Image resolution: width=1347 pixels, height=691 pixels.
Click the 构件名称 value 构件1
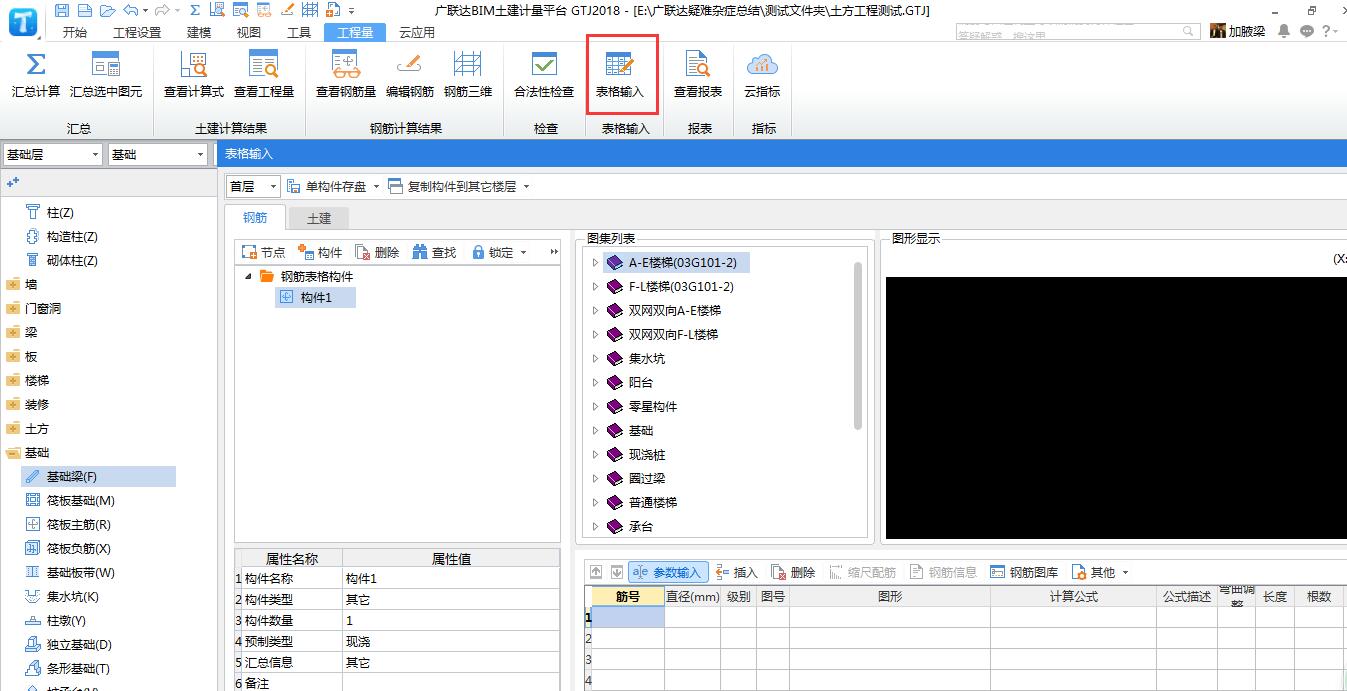coord(451,579)
